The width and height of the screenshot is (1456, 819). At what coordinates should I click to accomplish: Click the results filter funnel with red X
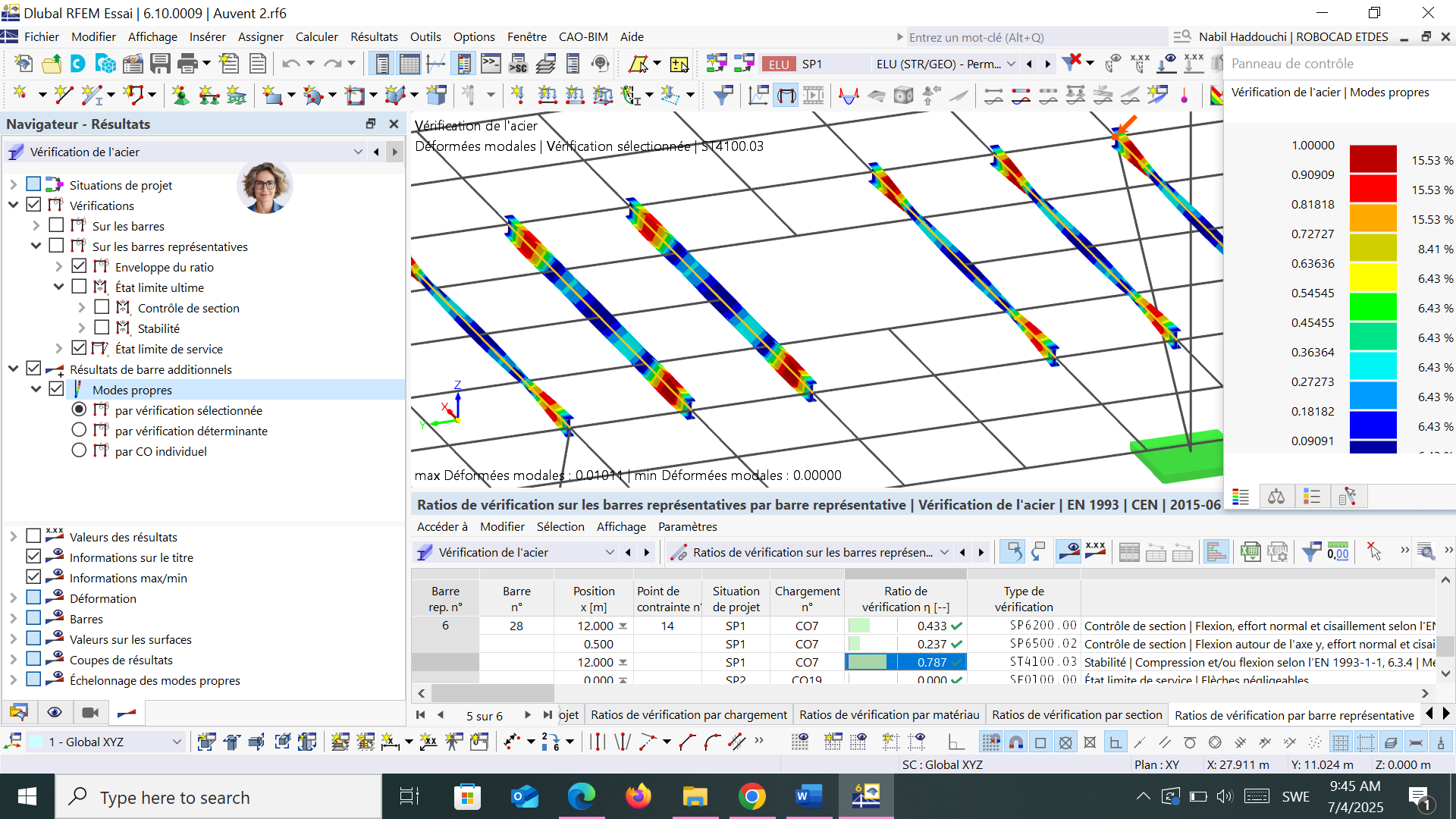1072,64
